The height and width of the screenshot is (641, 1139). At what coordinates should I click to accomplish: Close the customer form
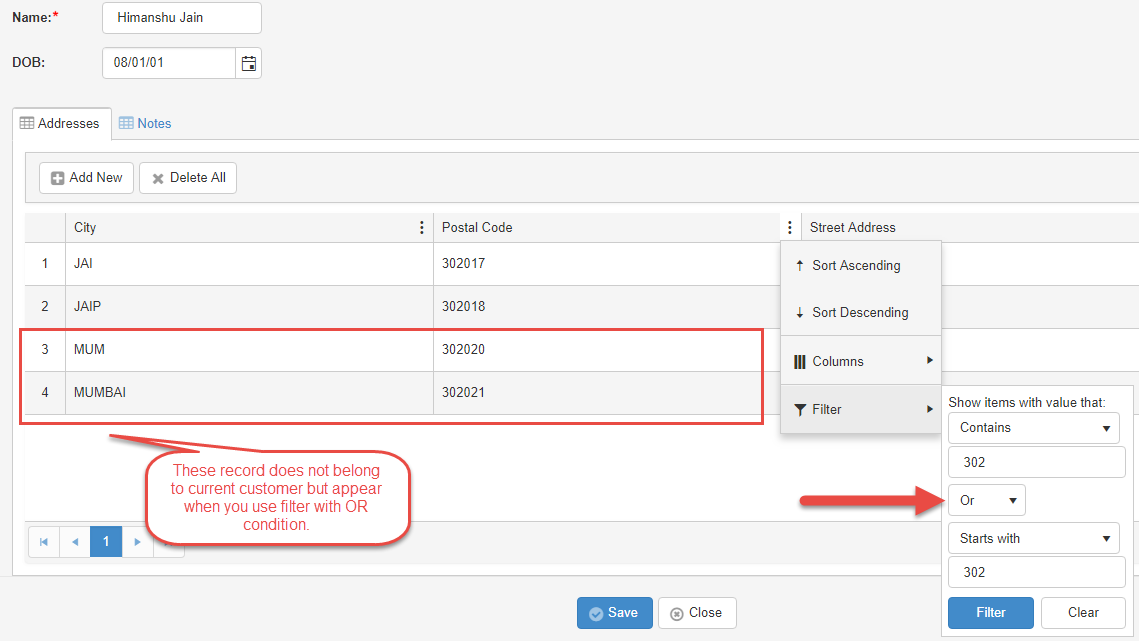(697, 613)
